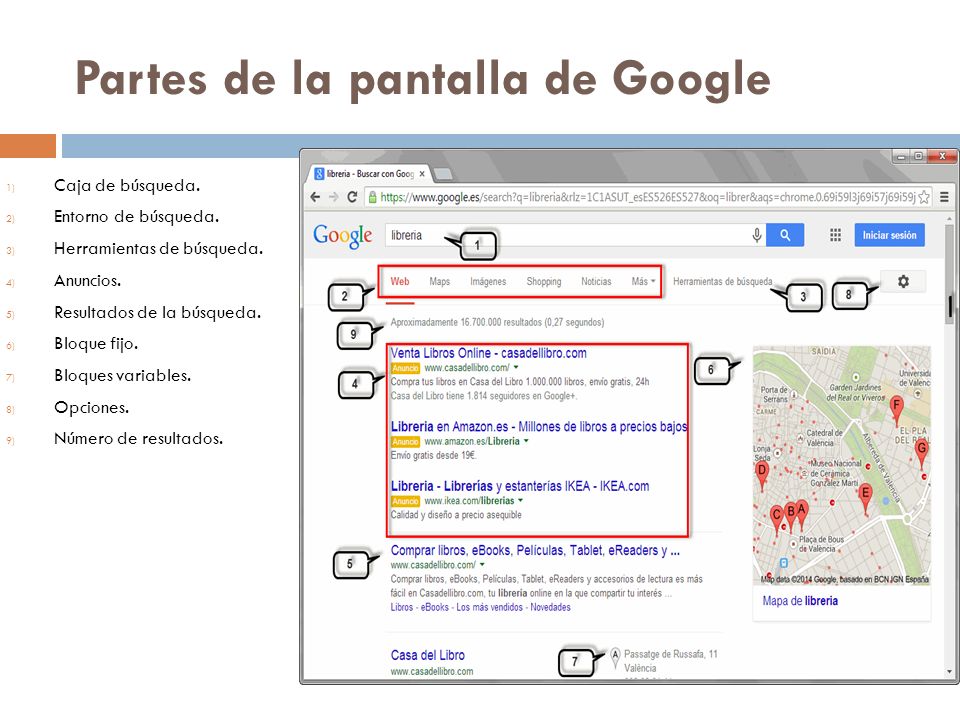Expand arrow next to www.casadellibro.com/ ad

click(516, 367)
